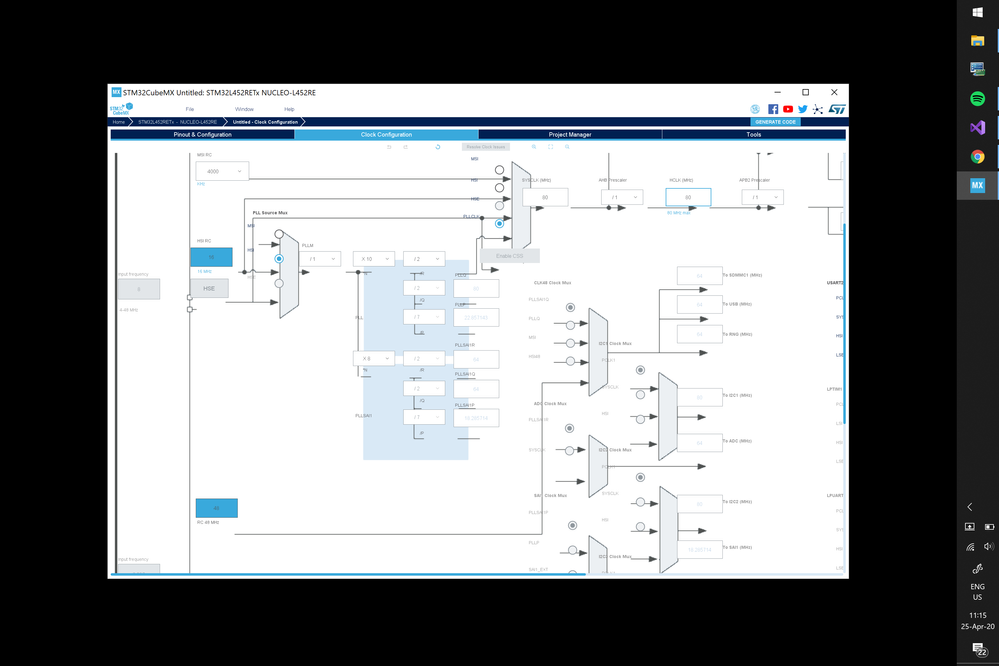
Task: Open the PLL /Q divider dropdown
Action: point(424,288)
